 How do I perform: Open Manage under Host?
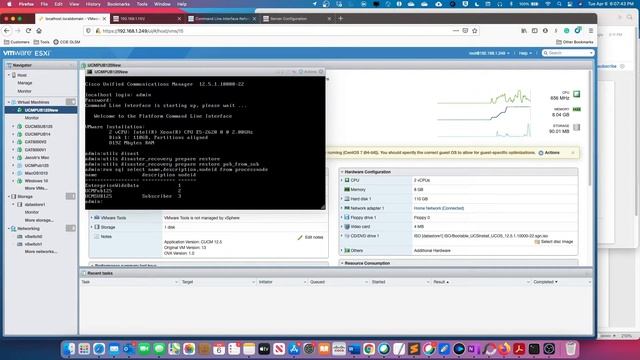pos(24,83)
